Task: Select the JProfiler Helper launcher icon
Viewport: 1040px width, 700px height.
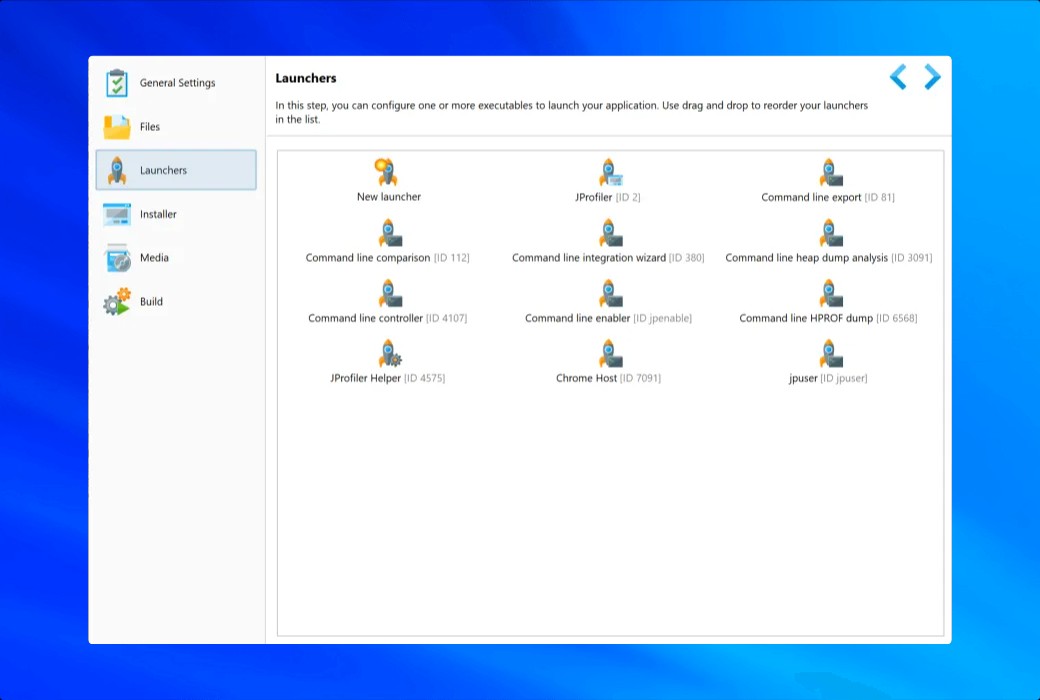Action: [389, 354]
